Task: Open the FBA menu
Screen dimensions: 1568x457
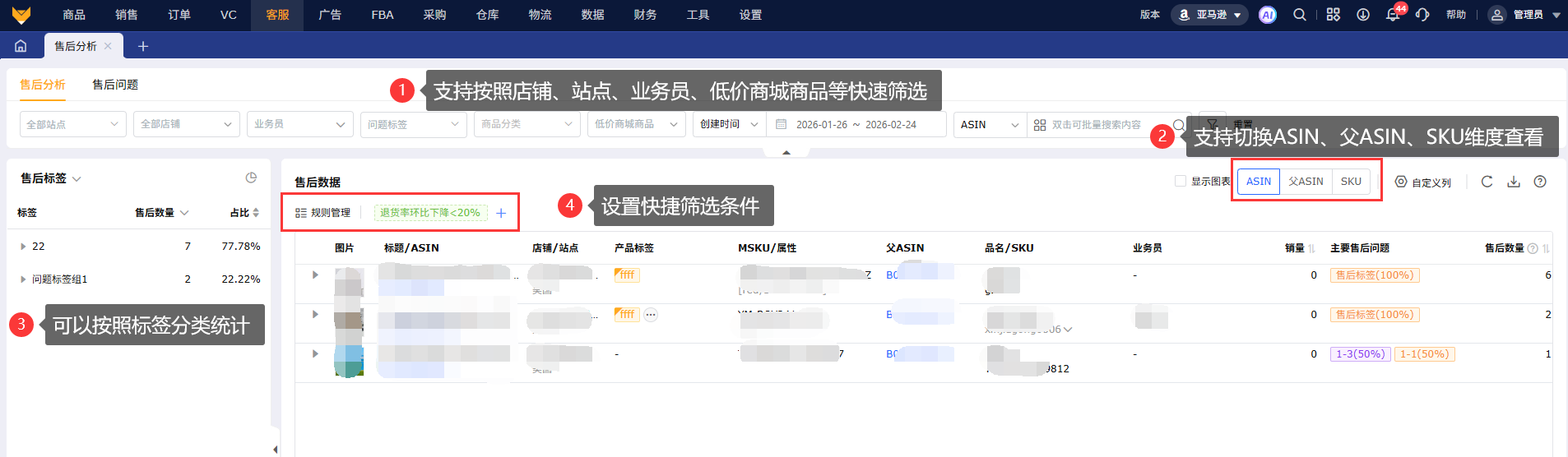Action: coord(383,15)
